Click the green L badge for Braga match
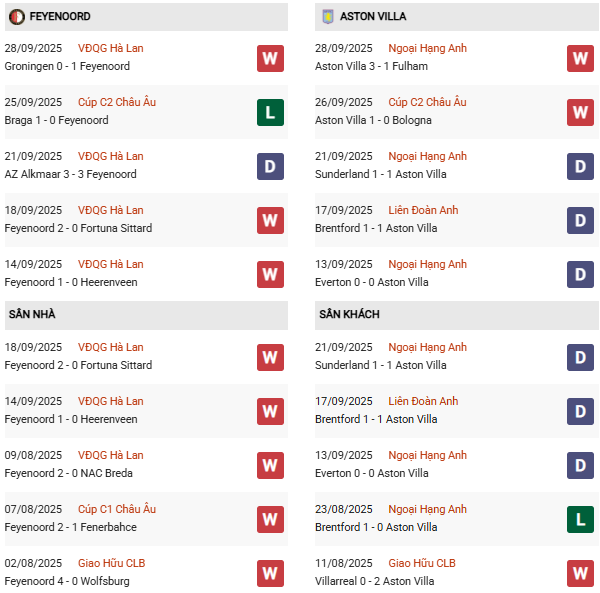600x593 pixels. pos(270,112)
